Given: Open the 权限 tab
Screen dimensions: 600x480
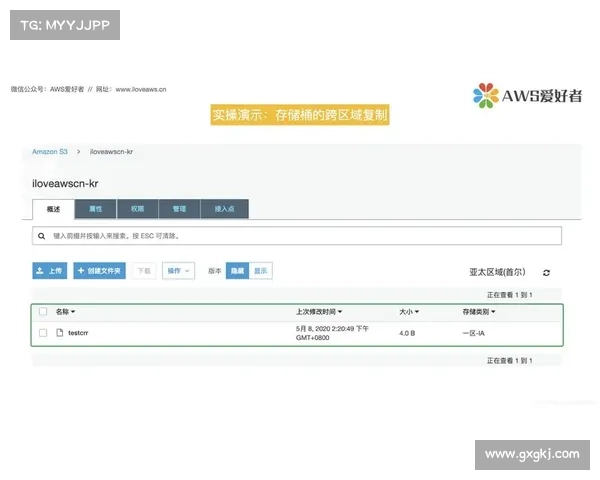Looking at the screenshot, I should [x=137, y=209].
